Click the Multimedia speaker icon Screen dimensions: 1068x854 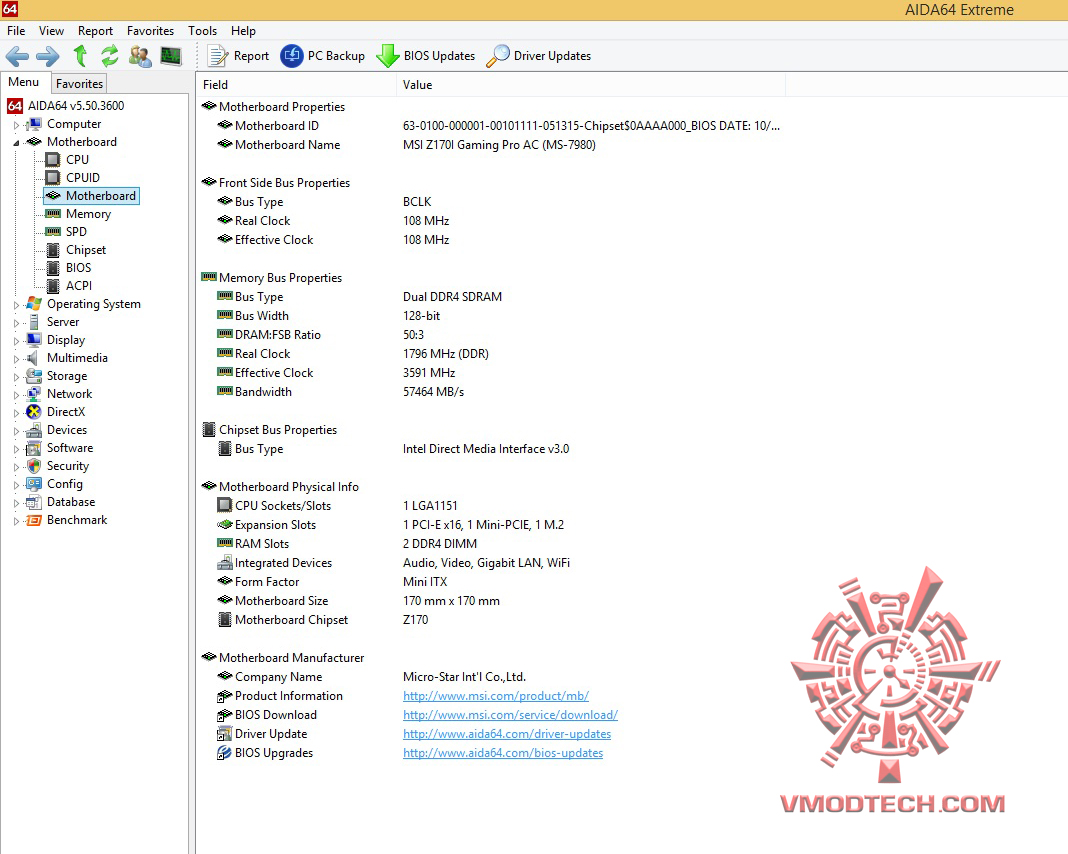pyautogui.click(x=33, y=358)
